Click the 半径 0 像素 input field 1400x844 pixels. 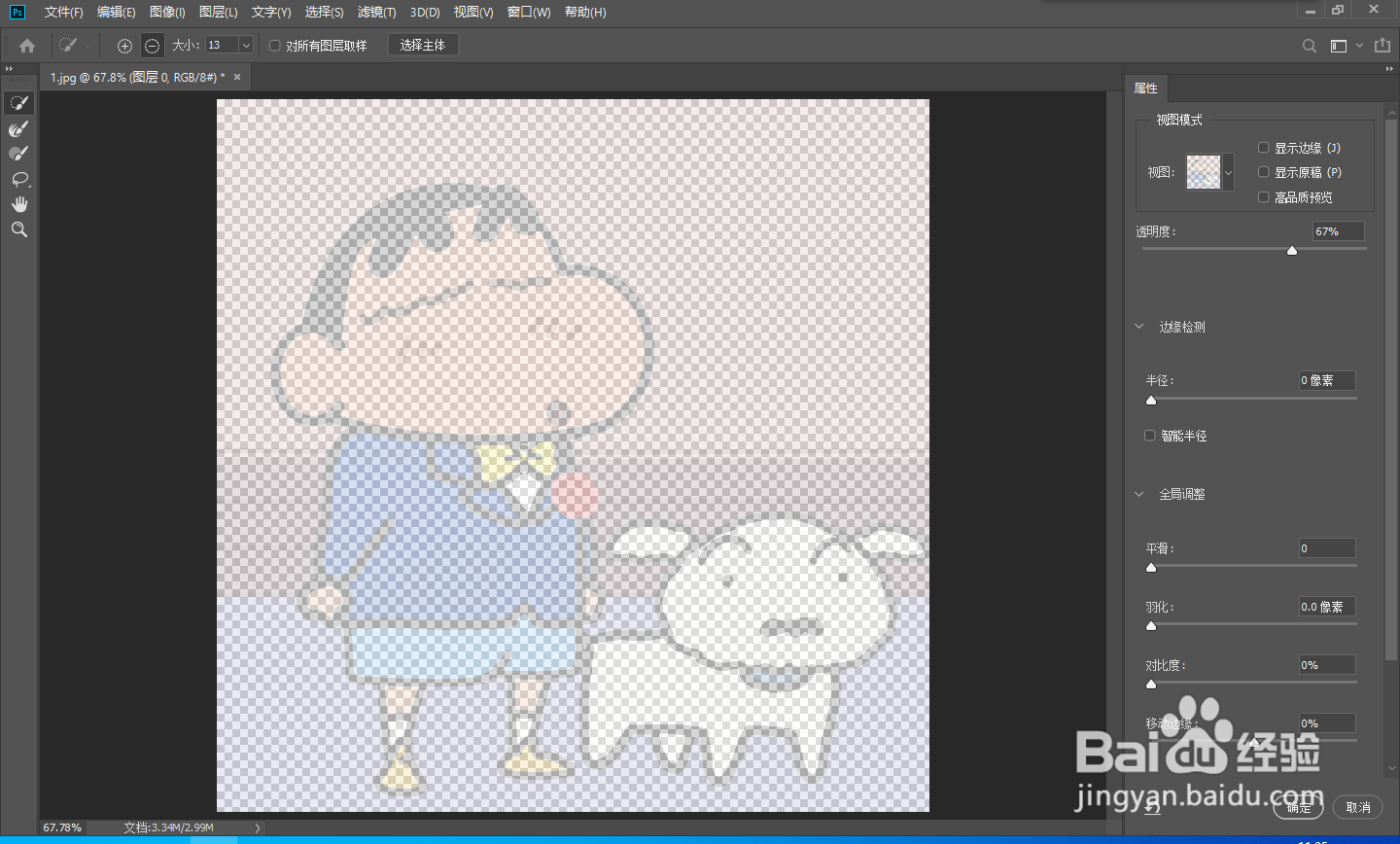click(x=1327, y=380)
